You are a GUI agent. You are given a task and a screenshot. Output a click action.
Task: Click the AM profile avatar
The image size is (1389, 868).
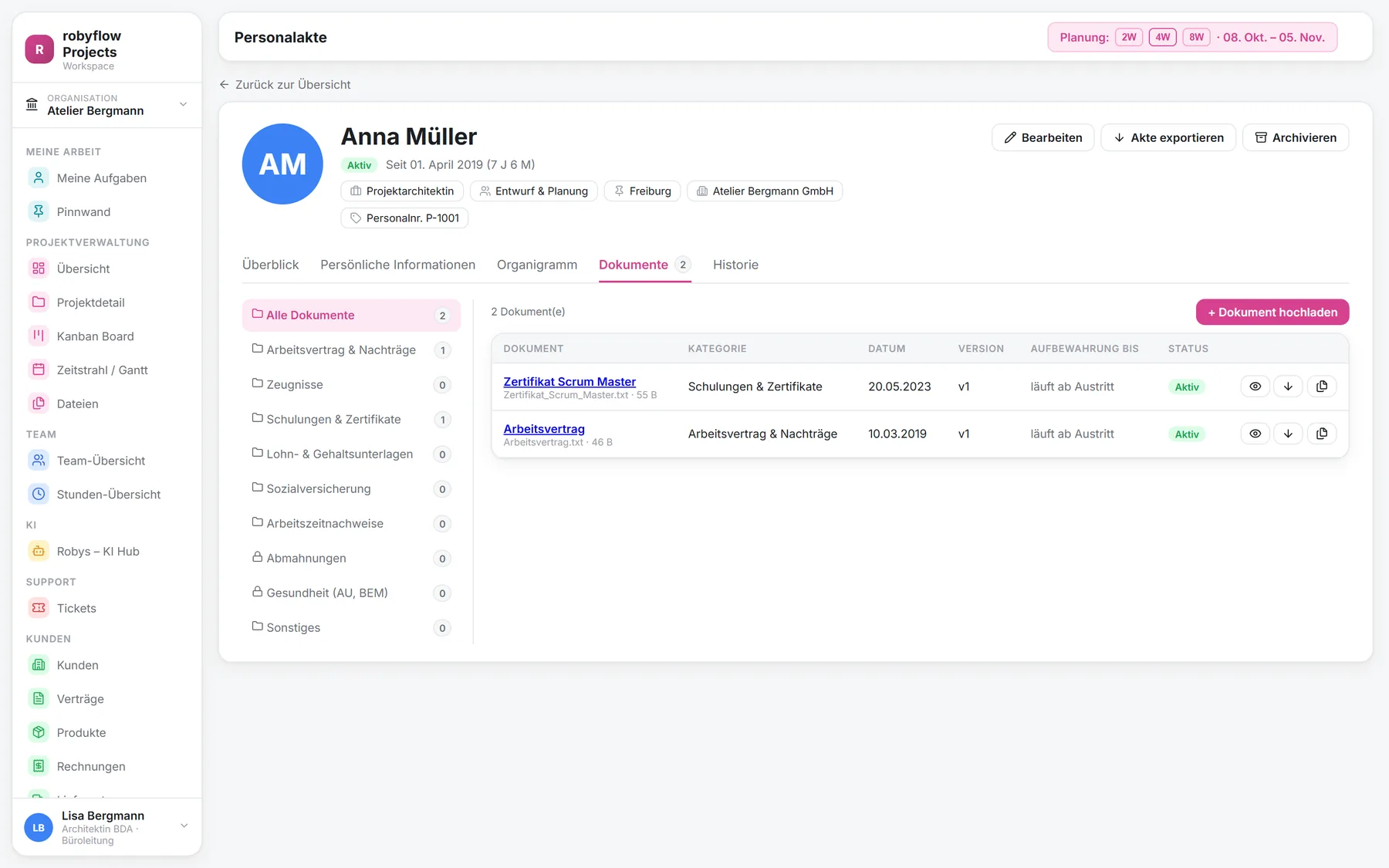(x=282, y=164)
